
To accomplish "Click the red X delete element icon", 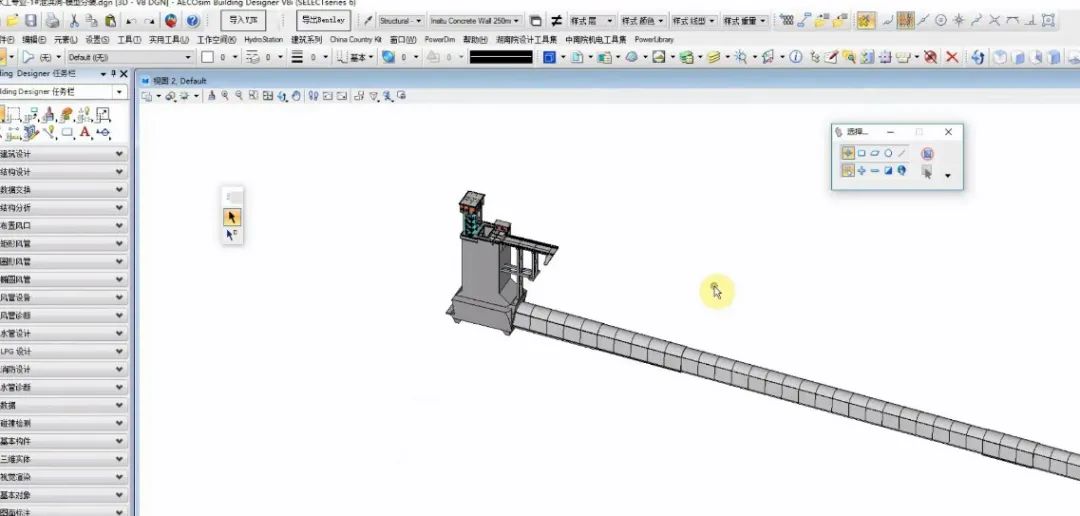I will 951,58.
